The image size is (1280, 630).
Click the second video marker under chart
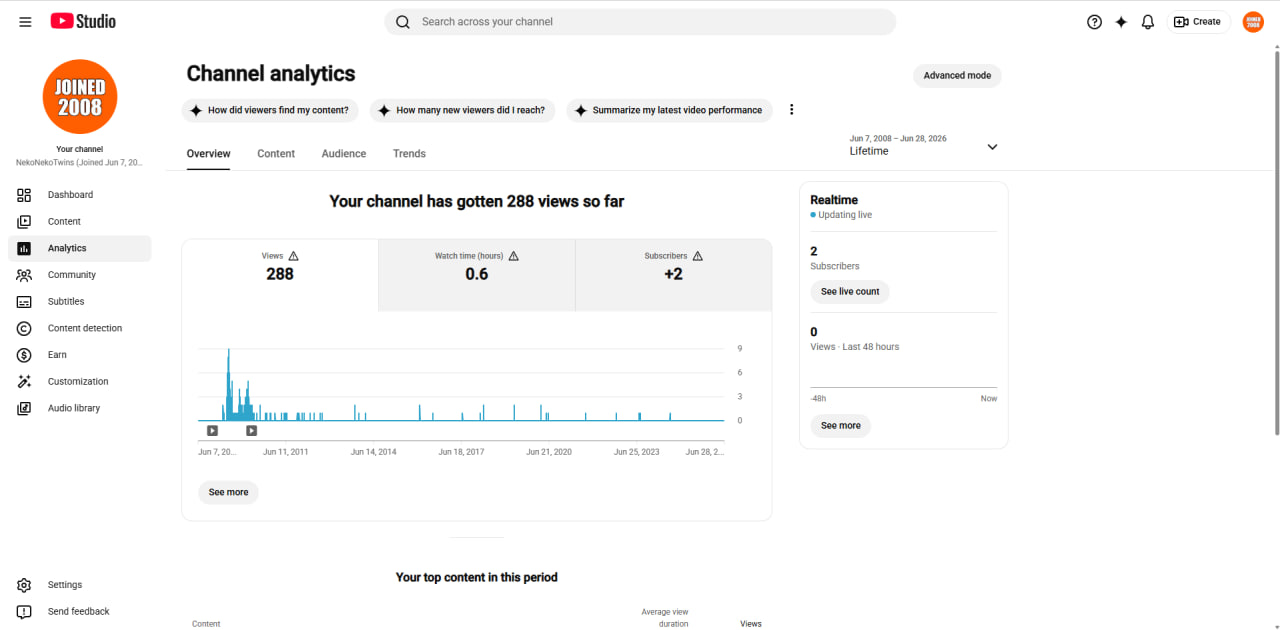(x=251, y=431)
